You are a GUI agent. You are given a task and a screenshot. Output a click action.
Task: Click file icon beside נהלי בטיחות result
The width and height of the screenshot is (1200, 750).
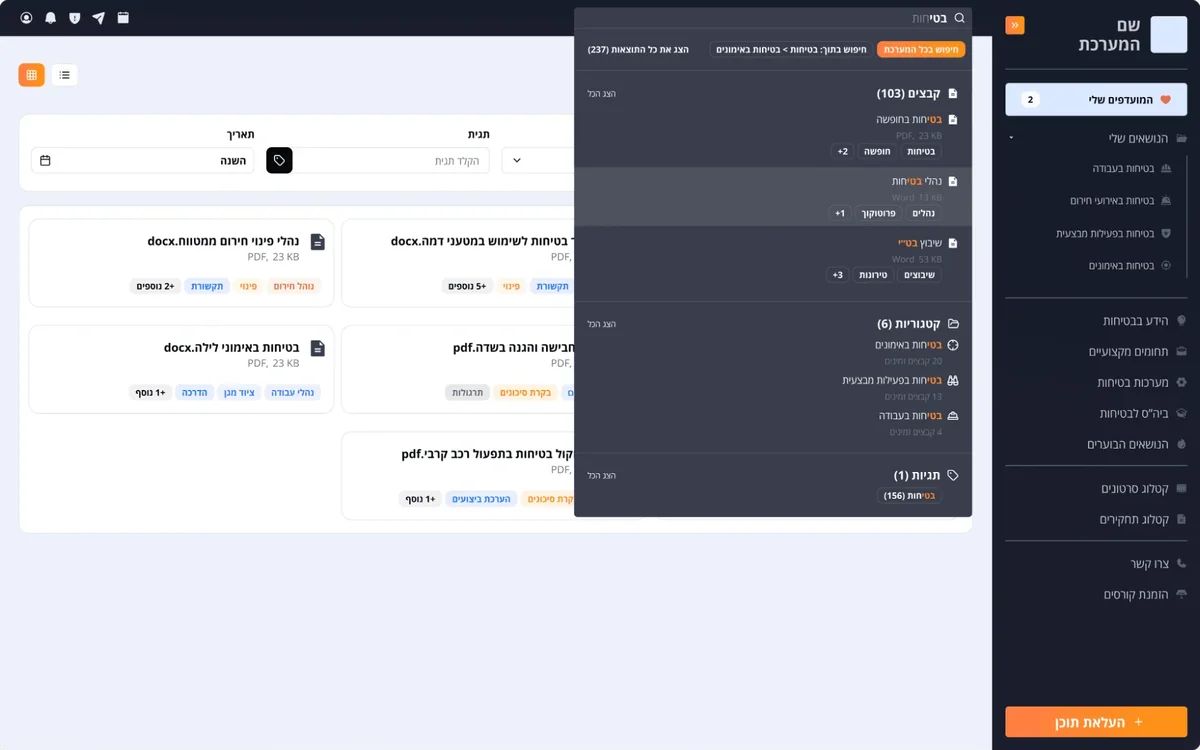point(953,182)
